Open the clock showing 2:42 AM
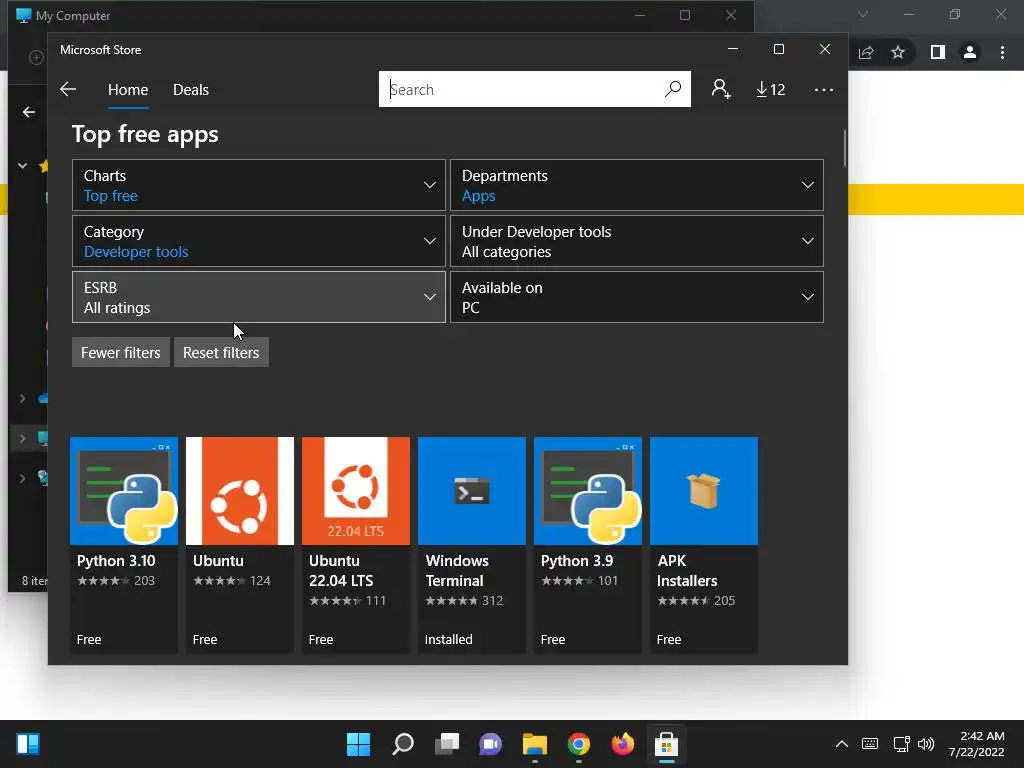 pos(976,744)
